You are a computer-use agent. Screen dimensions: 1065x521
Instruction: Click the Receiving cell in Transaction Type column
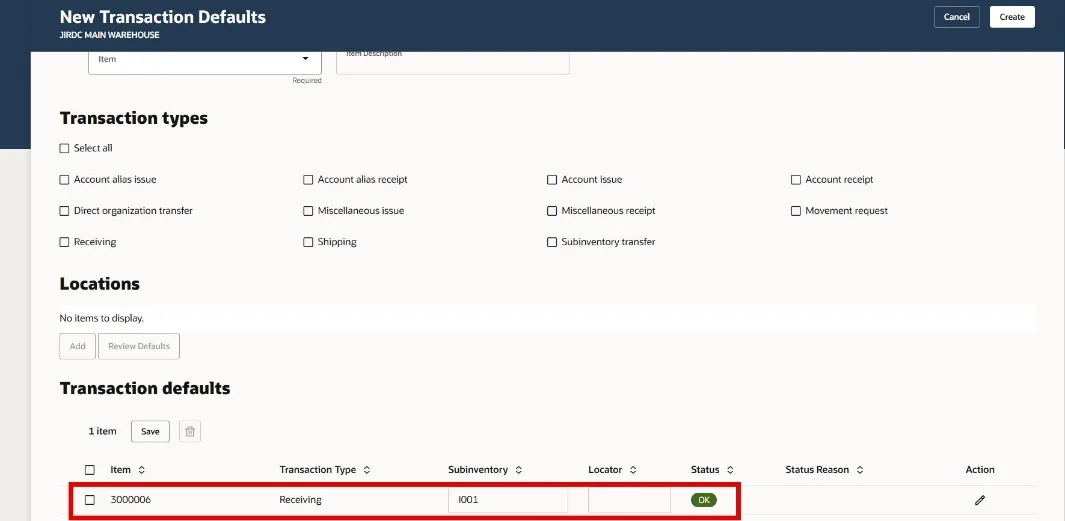click(300, 500)
